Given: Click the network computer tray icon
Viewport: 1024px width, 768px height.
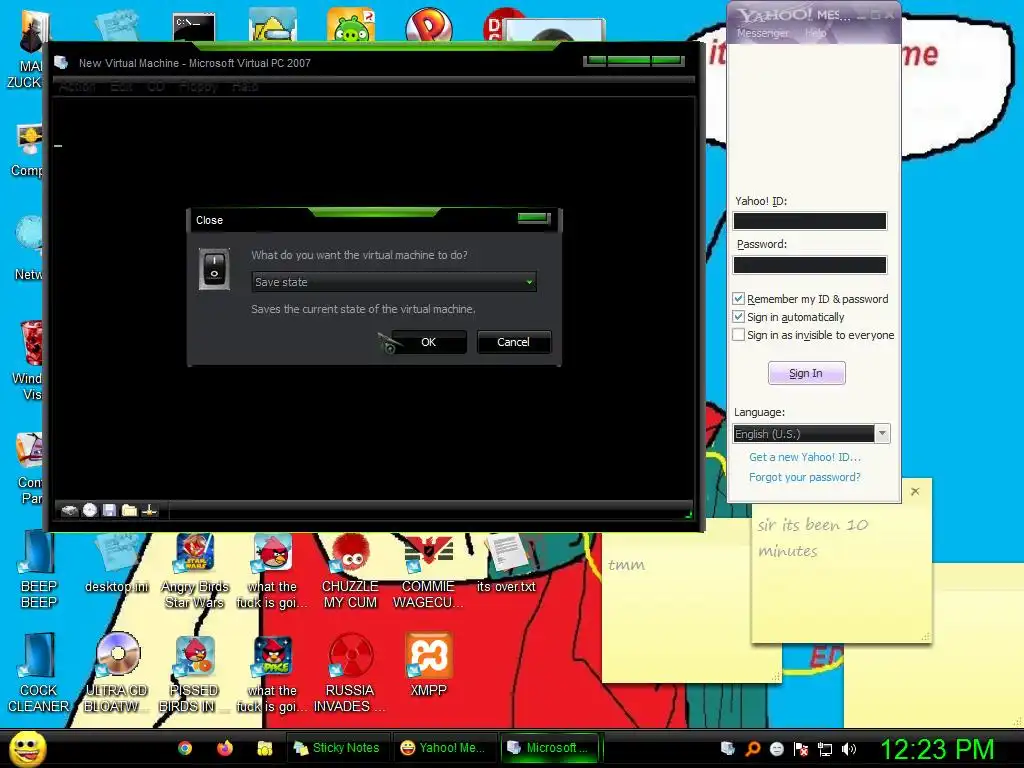Looking at the screenshot, I should (825, 749).
